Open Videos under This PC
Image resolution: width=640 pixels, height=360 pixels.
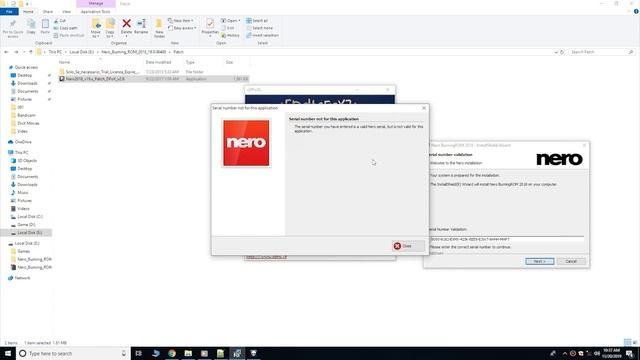point(23,209)
